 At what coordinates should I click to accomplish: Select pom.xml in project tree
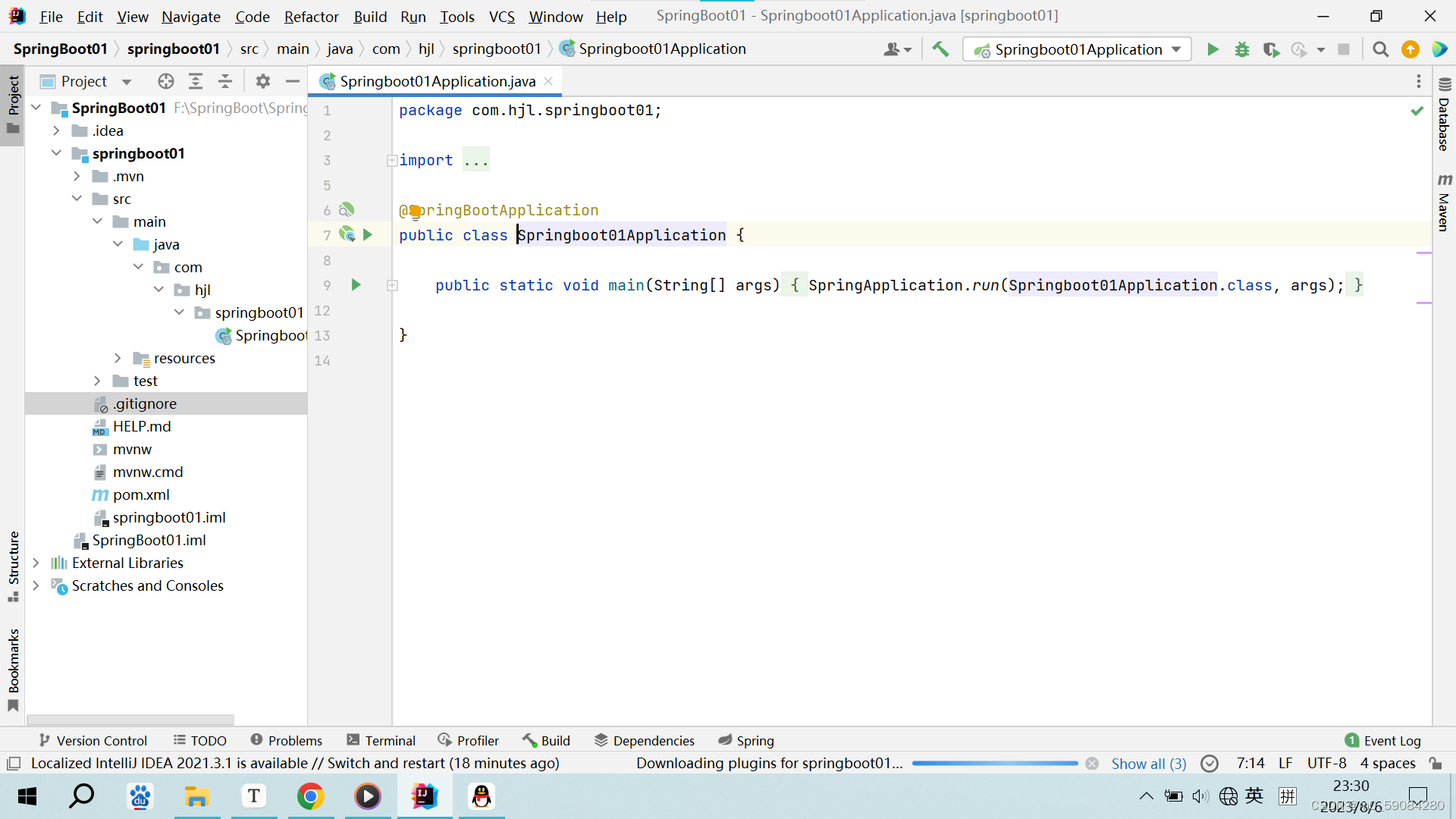(141, 494)
